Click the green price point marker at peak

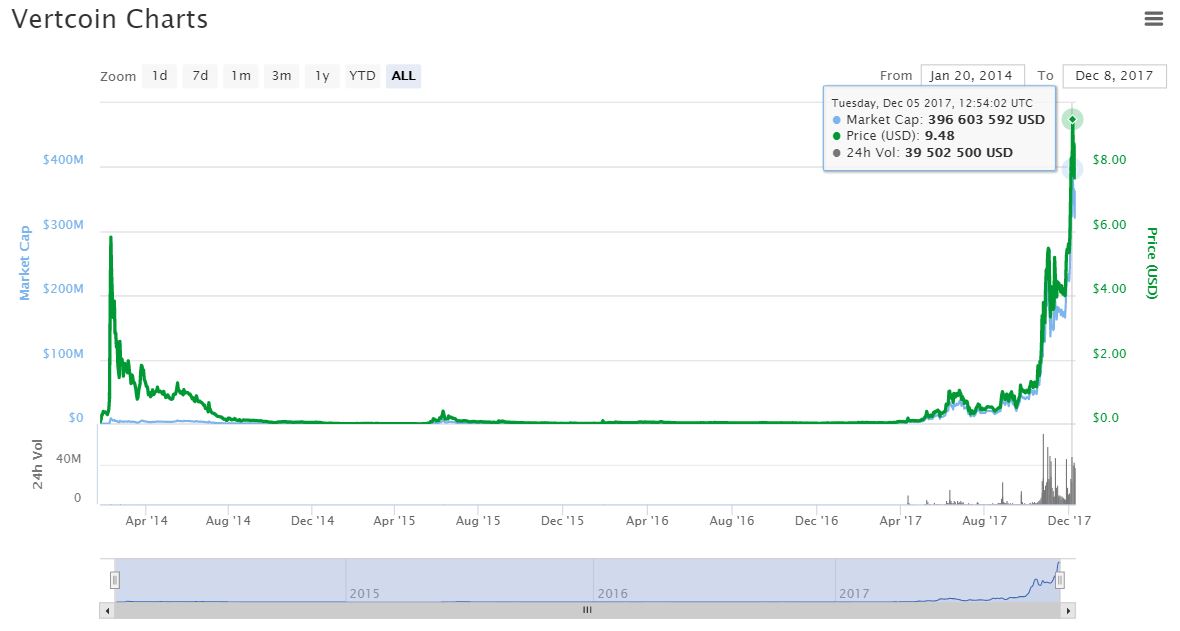coord(1072,119)
